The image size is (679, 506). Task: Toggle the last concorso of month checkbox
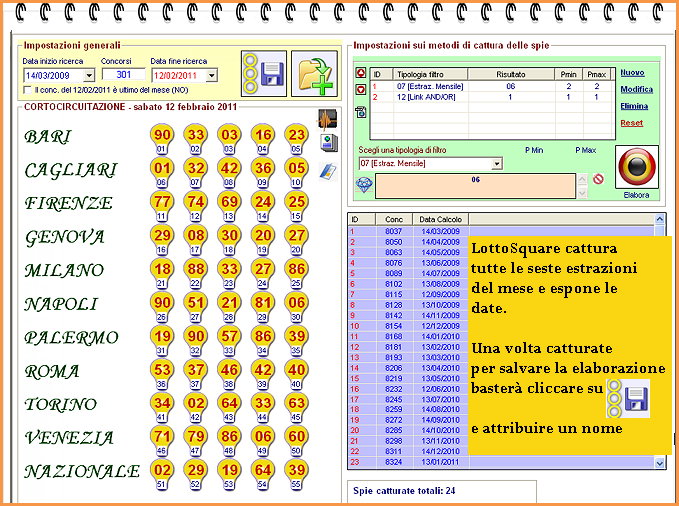coord(27,90)
